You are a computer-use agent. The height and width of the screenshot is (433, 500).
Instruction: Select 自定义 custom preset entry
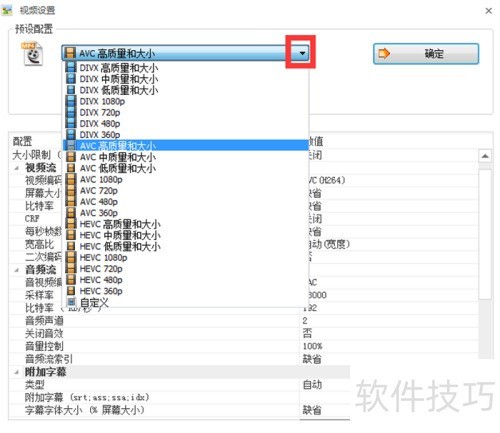pos(186,302)
